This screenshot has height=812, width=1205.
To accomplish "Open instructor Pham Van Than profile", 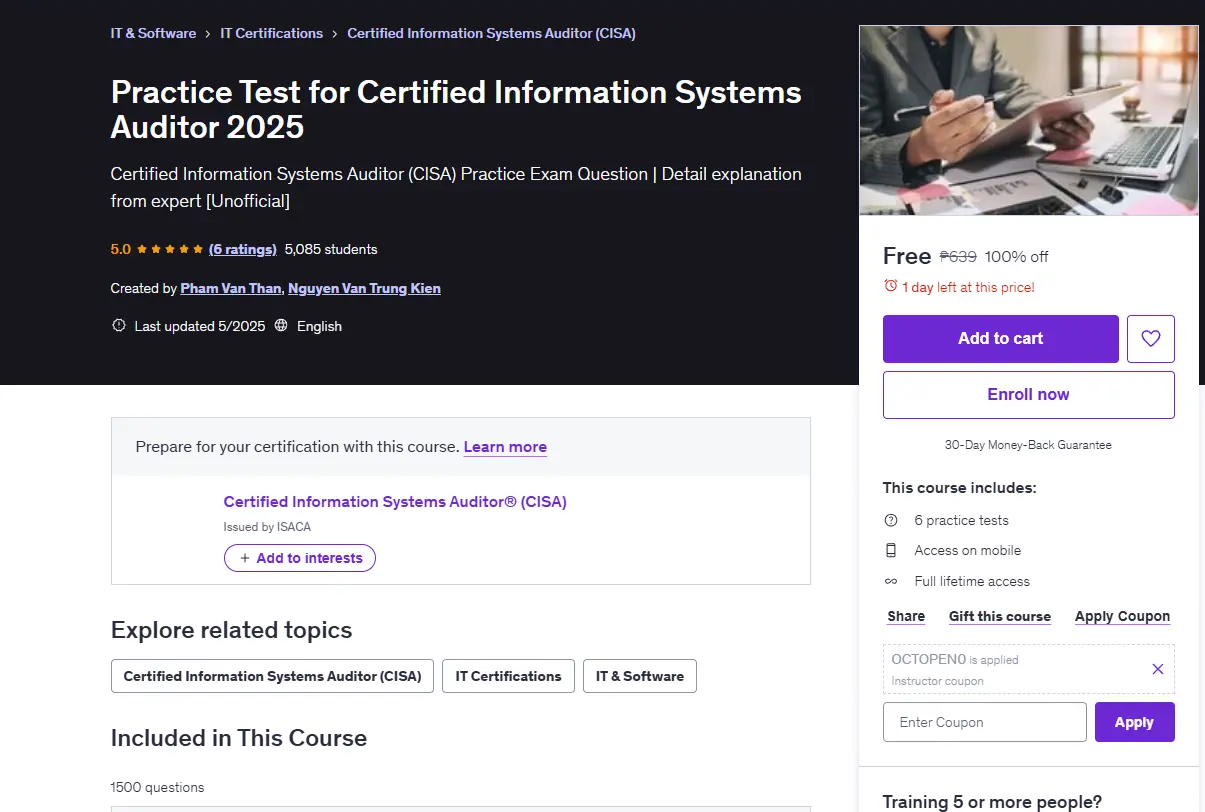I will (231, 288).
